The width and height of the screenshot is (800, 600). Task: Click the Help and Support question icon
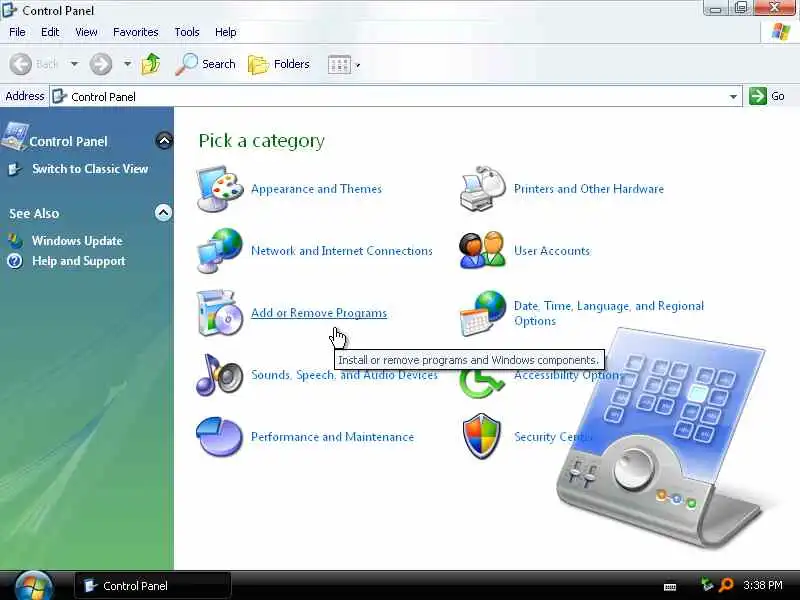click(x=15, y=261)
